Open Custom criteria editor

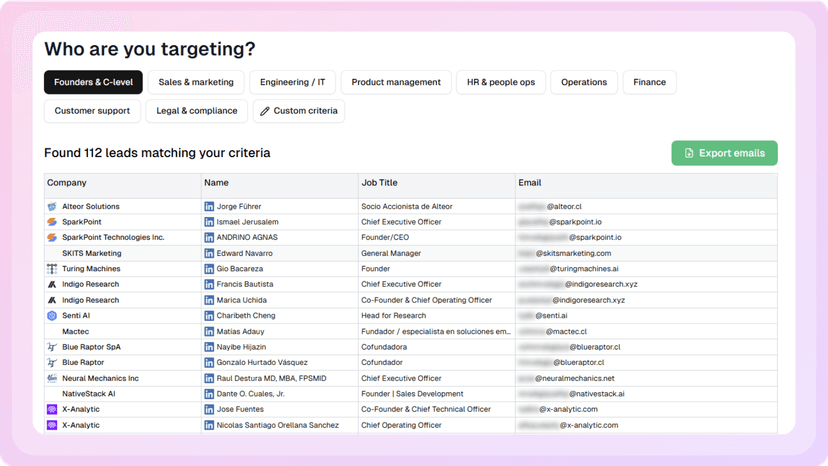pos(299,111)
